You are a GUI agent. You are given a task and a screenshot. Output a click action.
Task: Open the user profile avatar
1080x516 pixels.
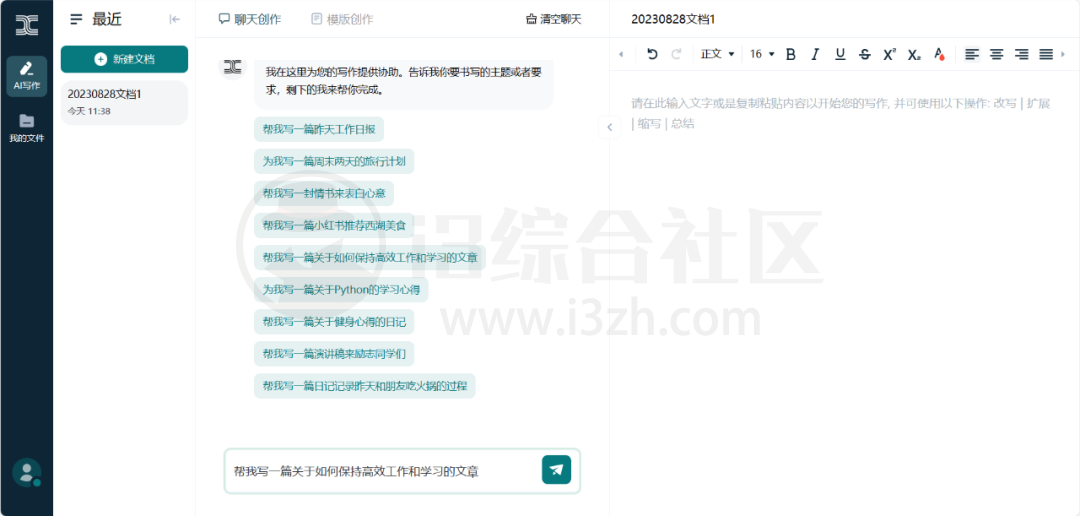(x=27, y=473)
